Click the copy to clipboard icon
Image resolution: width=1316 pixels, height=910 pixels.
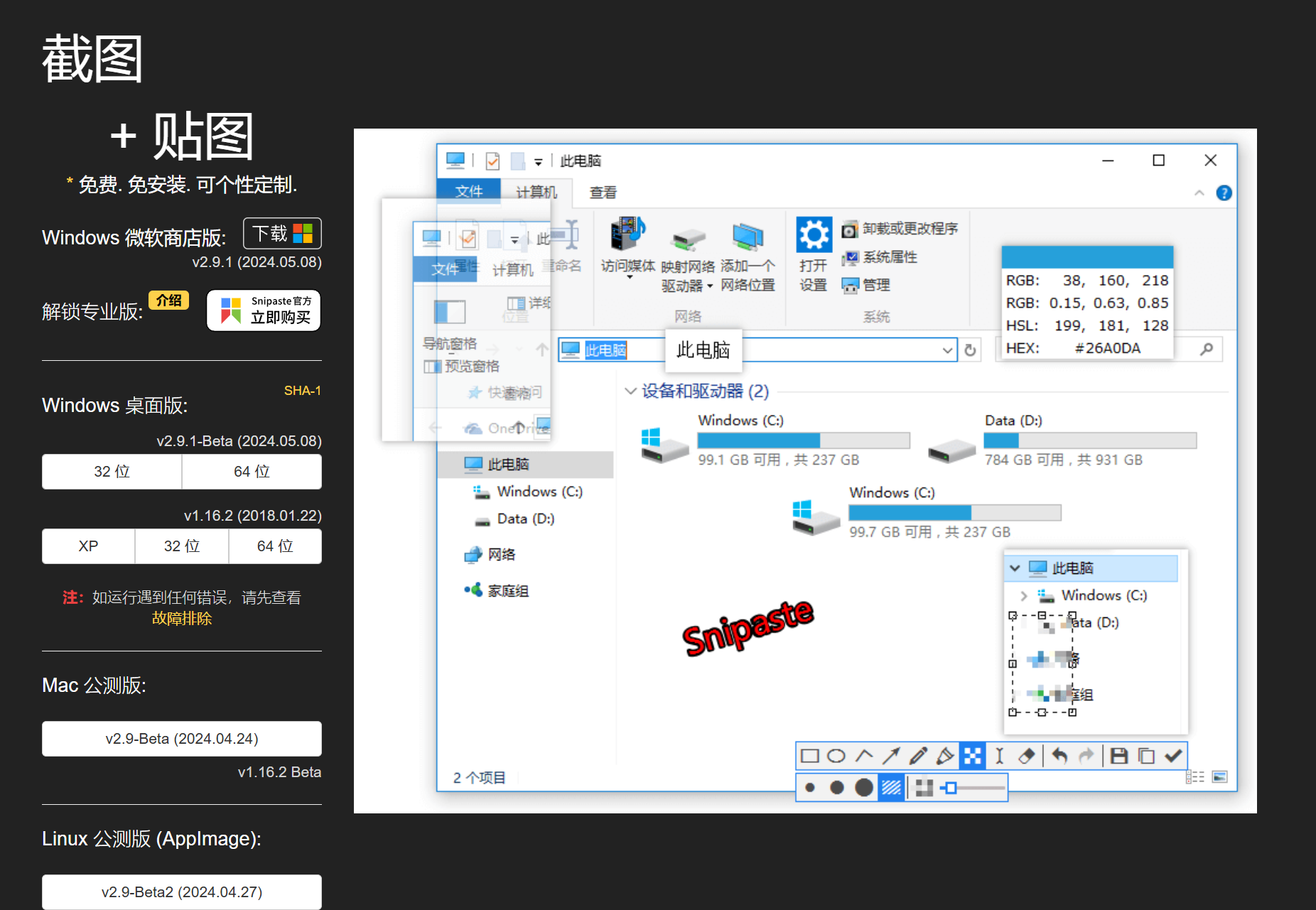tap(1146, 756)
